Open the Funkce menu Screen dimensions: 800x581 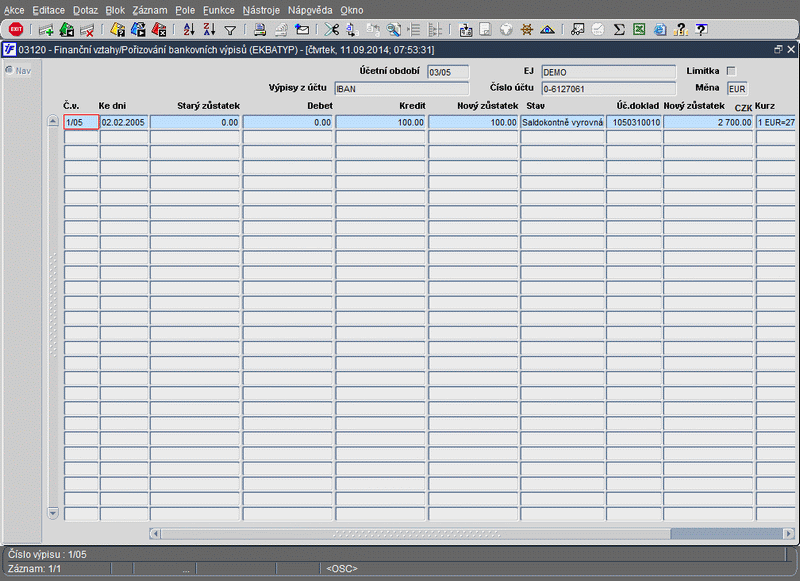[x=219, y=10]
